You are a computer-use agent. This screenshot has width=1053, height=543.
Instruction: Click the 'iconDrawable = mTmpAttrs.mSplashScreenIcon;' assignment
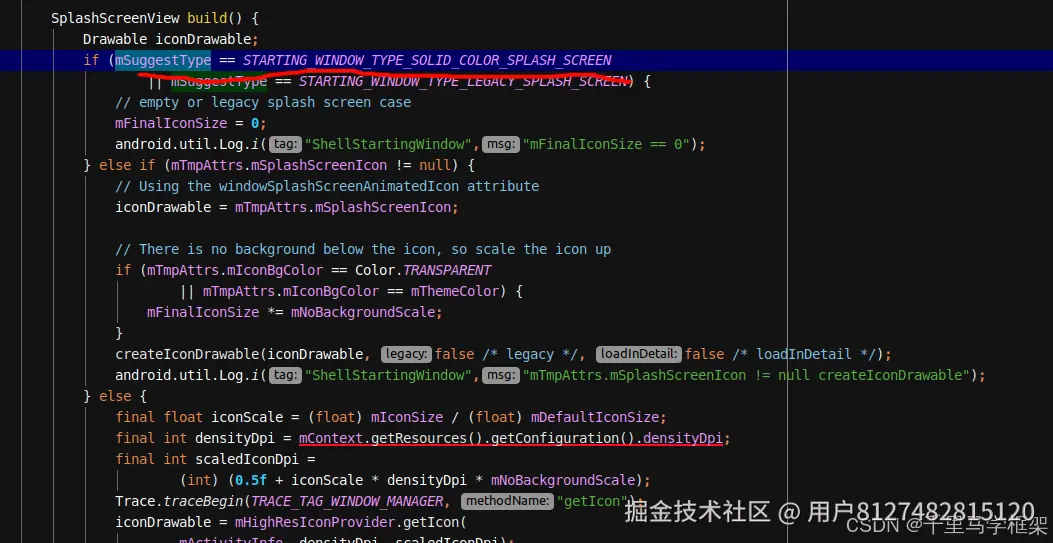(x=287, y=207)
